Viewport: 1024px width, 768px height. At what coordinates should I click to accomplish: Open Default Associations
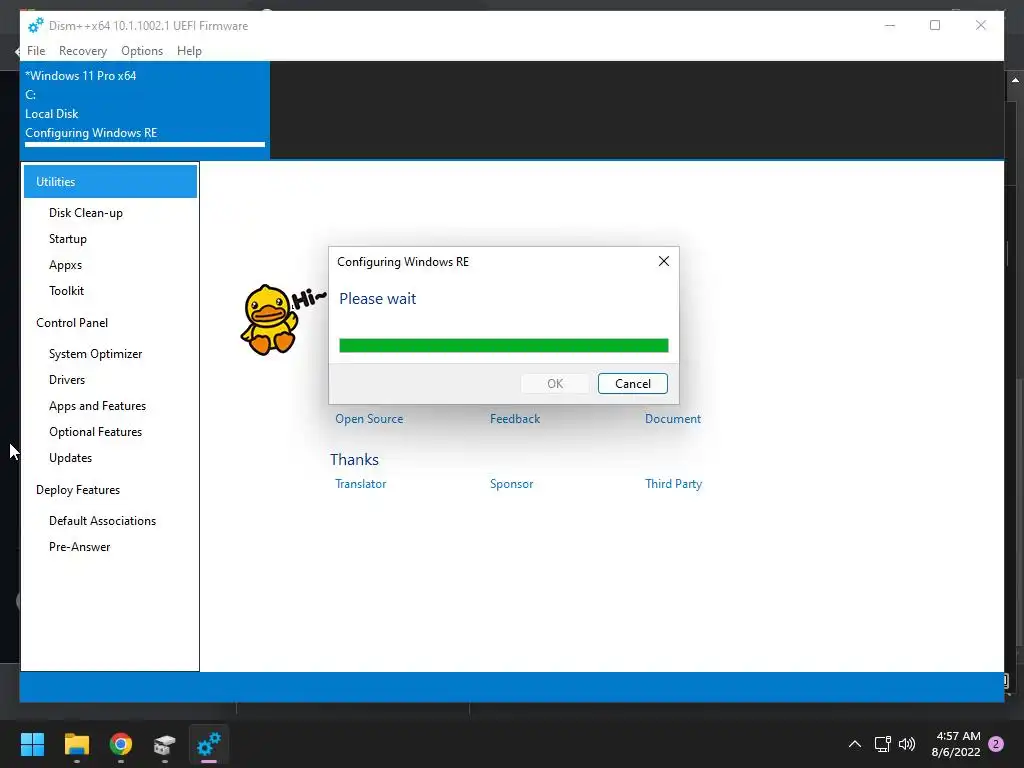pos(103,521)
